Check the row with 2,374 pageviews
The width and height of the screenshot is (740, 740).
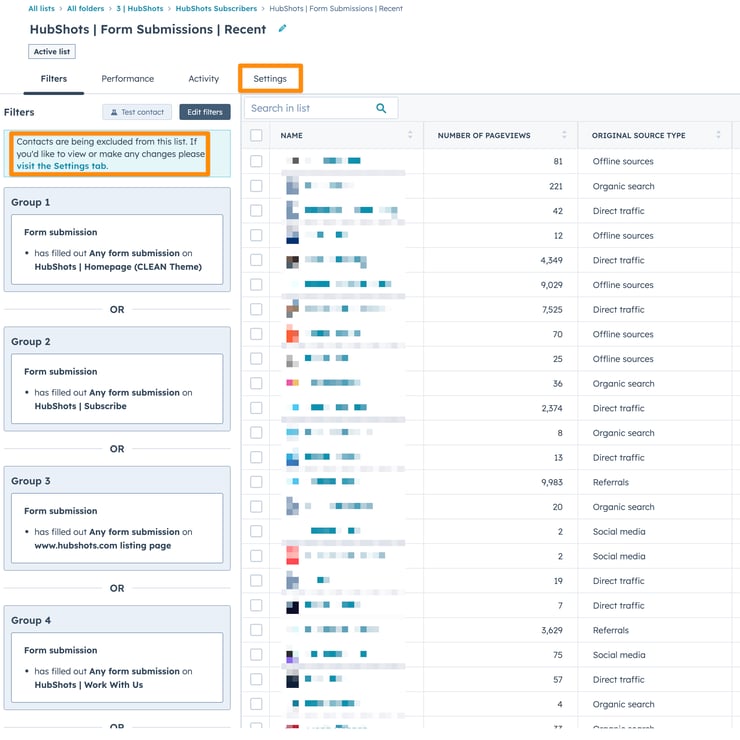pyautogui.click(x=256, y=408)
